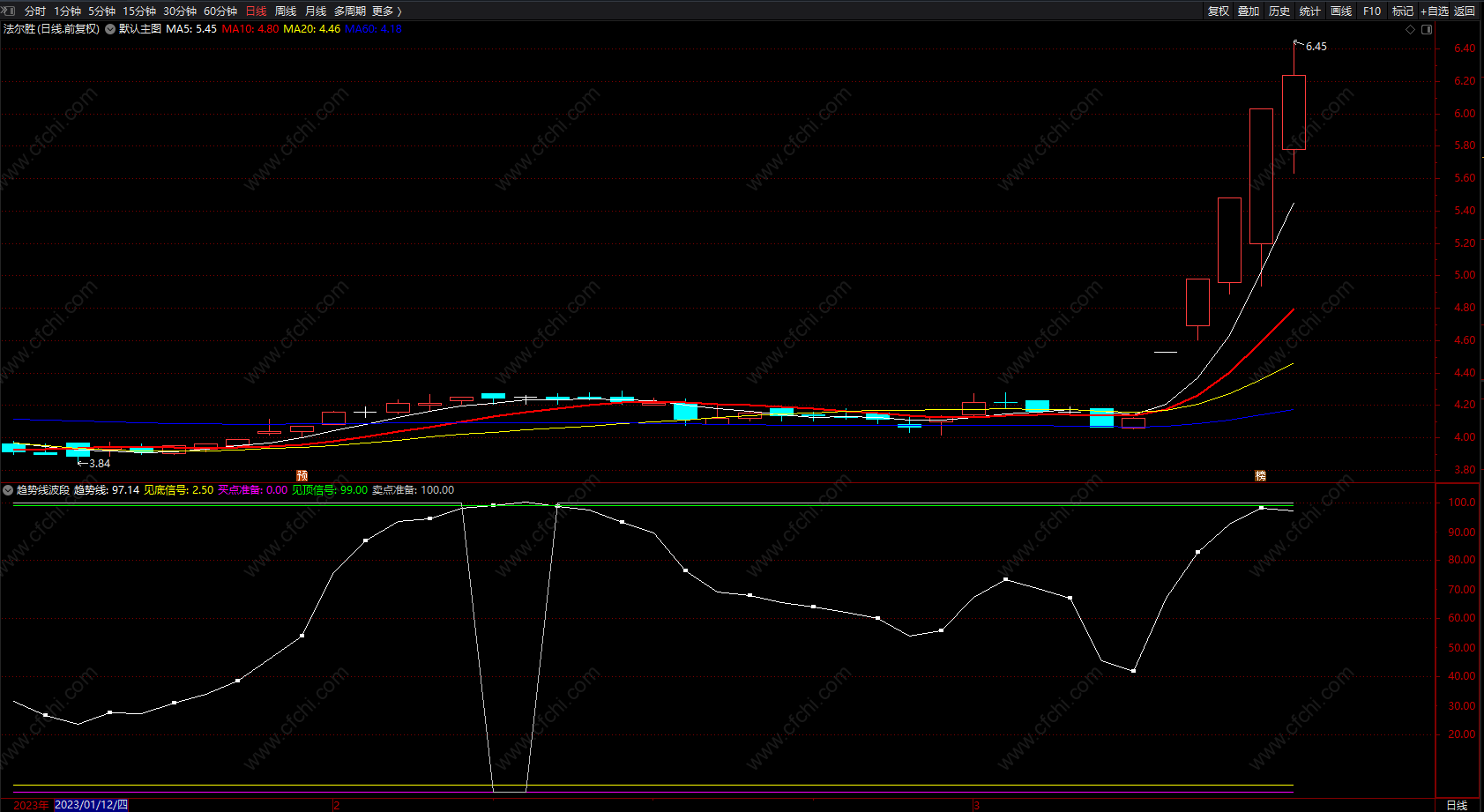Click the yellow 见底信号: 2.50 legend
The image size is (1484, 812).
coord(179,490)
